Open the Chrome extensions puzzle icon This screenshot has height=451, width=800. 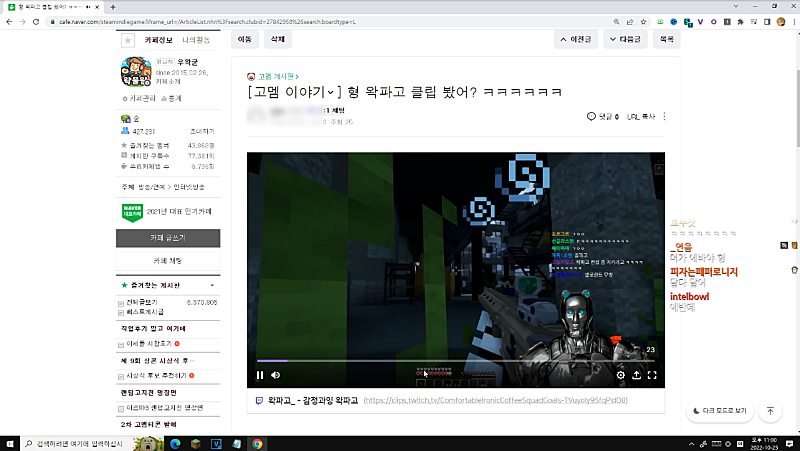(740, 22)
